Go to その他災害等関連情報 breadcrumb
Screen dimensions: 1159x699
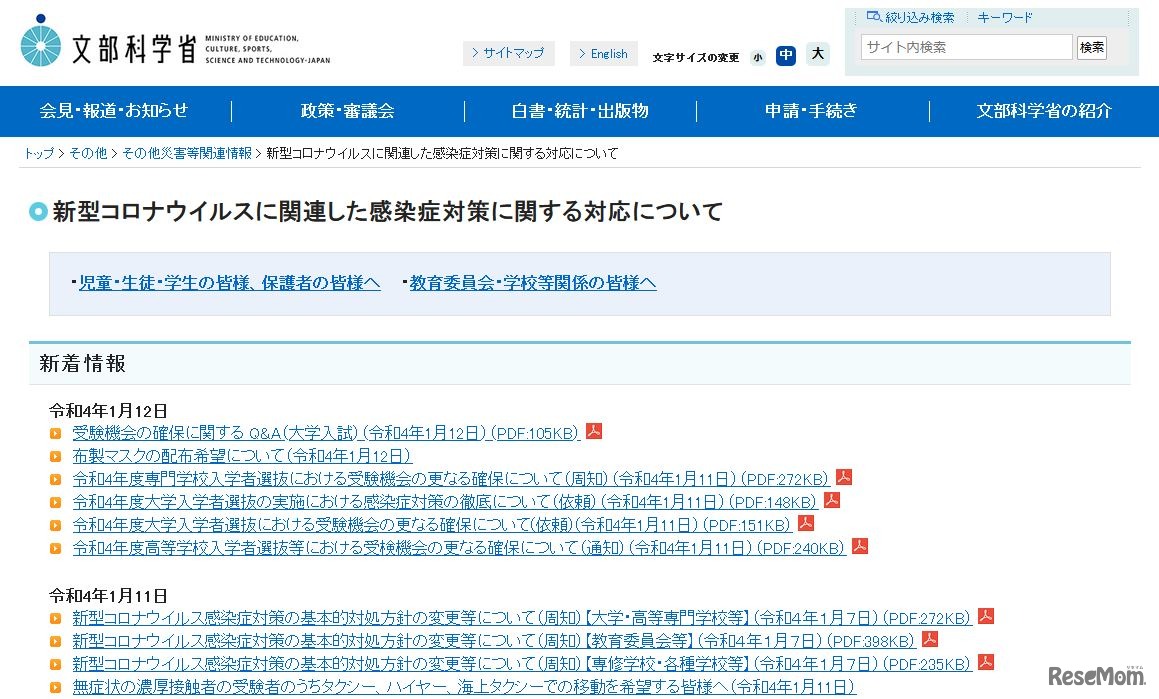187,153
